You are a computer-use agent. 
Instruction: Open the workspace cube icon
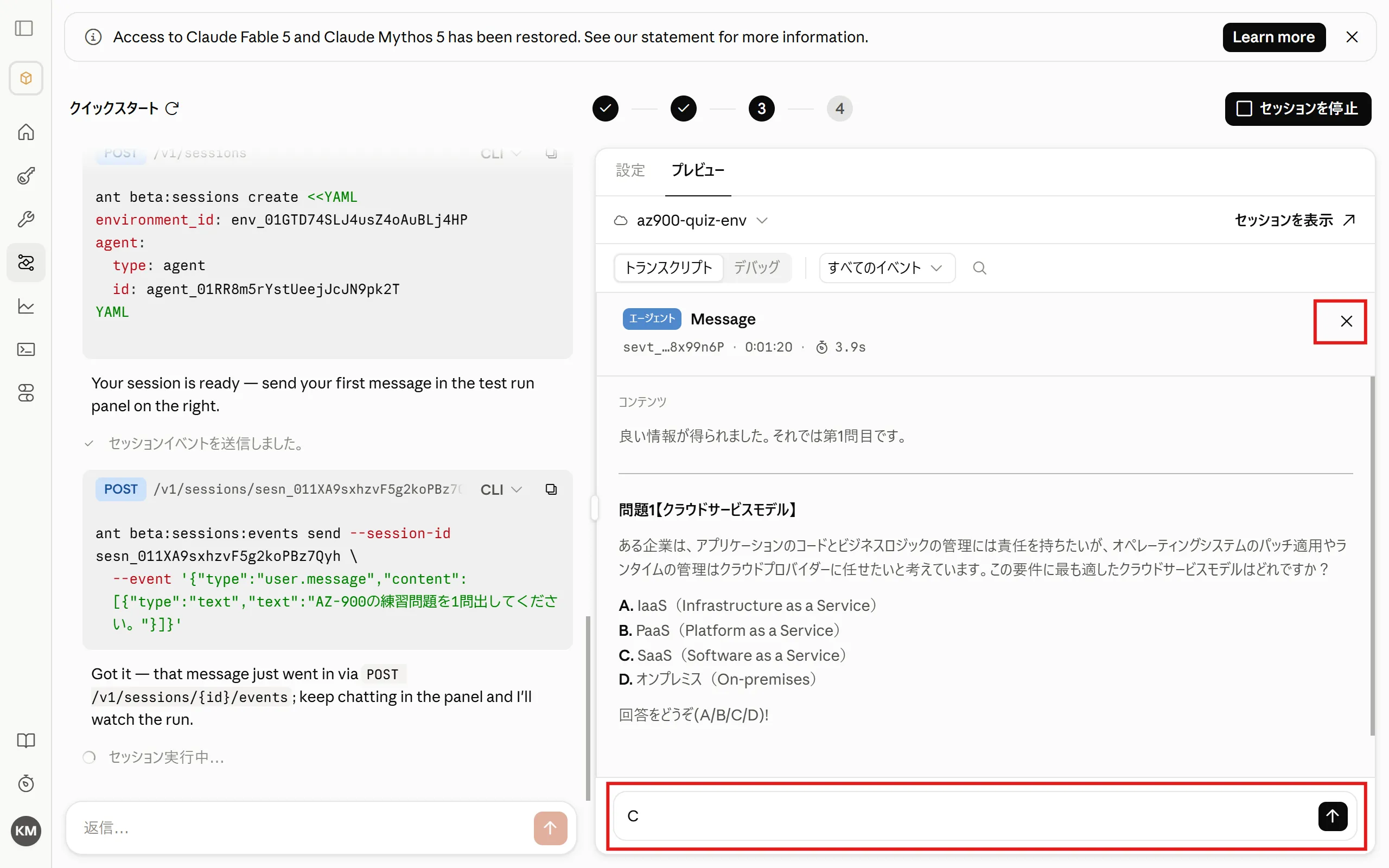pyautogui.click(x=26, y=78)
